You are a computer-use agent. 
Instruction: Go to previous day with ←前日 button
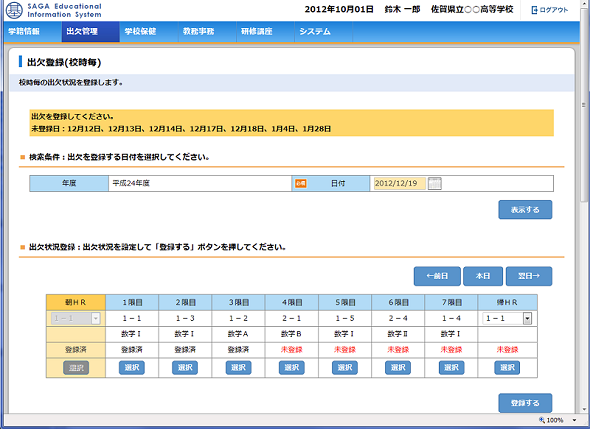pyautogui.click(x=437, y=276)
